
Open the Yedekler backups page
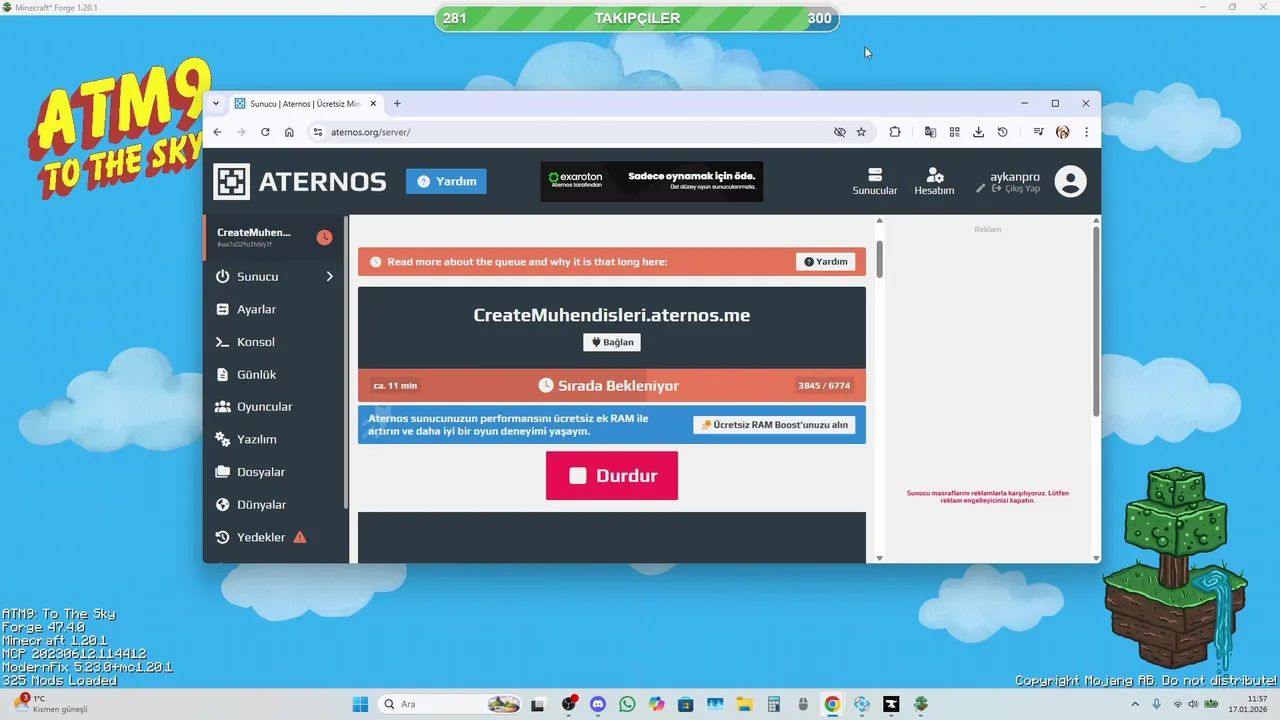[275, 537]
